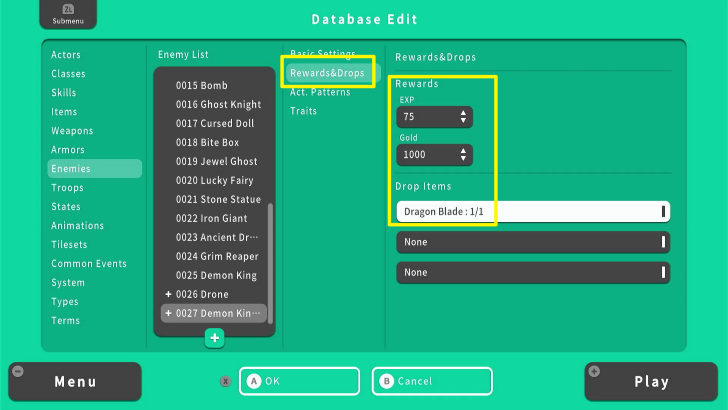Image resolution: width=728 pixels, height=410 pixels.
Task: Select enemy 0022 Iron Giant
Action: coord(214,218)
